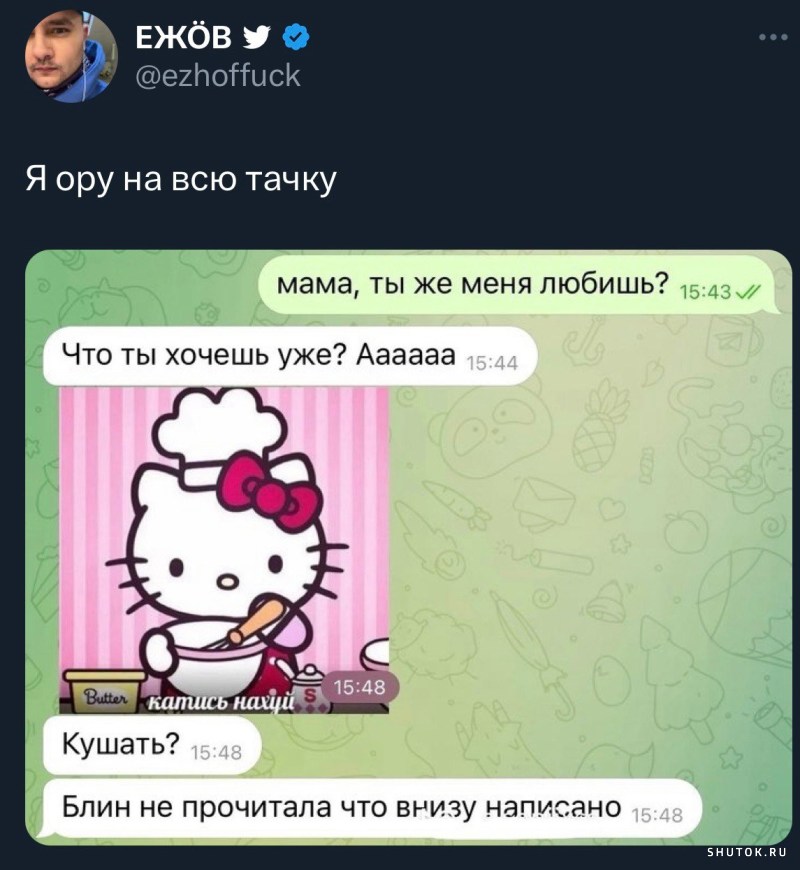
Task: Select the "Блин не прочитала что внизу написано" message
Action: [372, 807]
